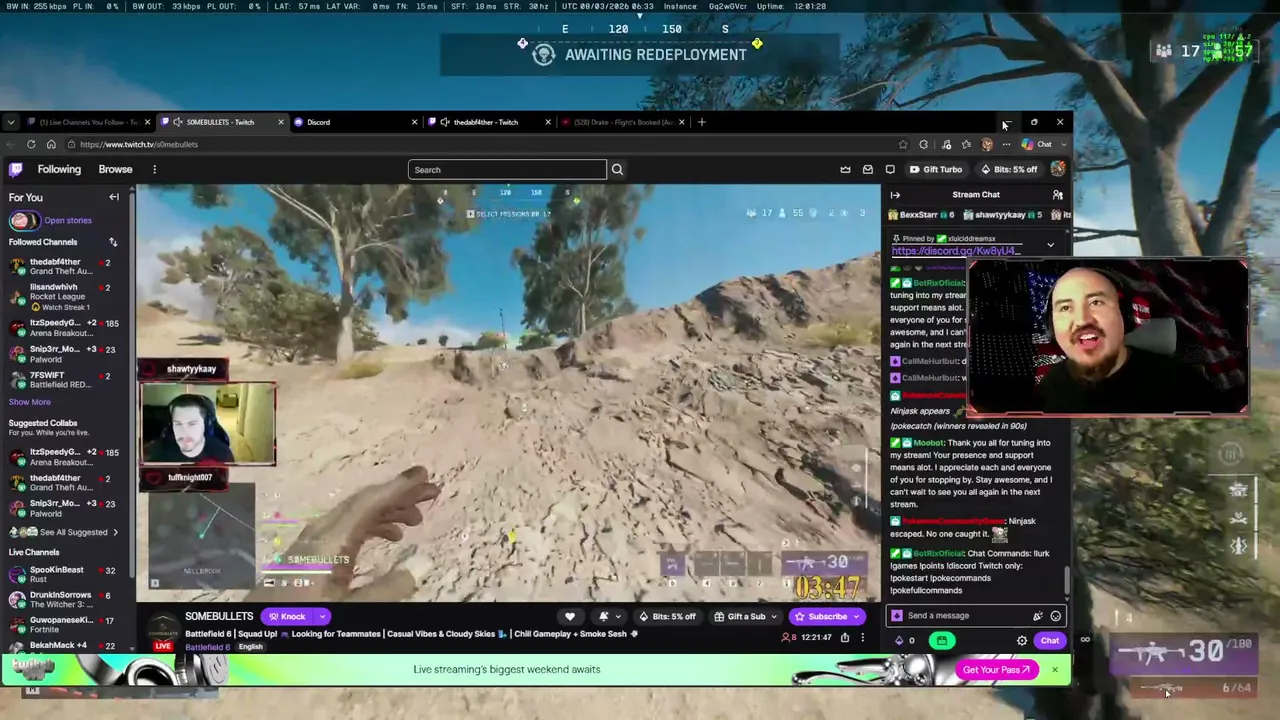The width and height of the screenshot is (1280, 720).
Task: Click the search magnifier button
Action: tap(617, 170)
